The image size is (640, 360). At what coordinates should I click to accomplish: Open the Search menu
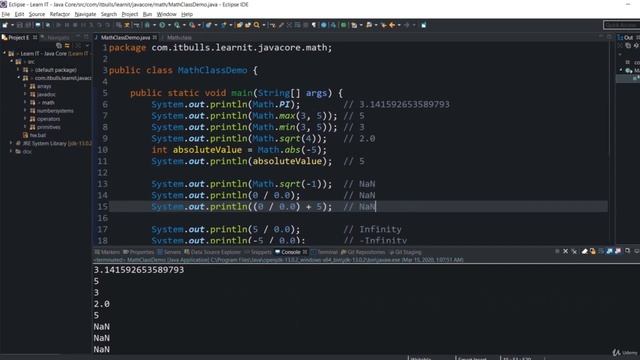(x=109, y=14)
